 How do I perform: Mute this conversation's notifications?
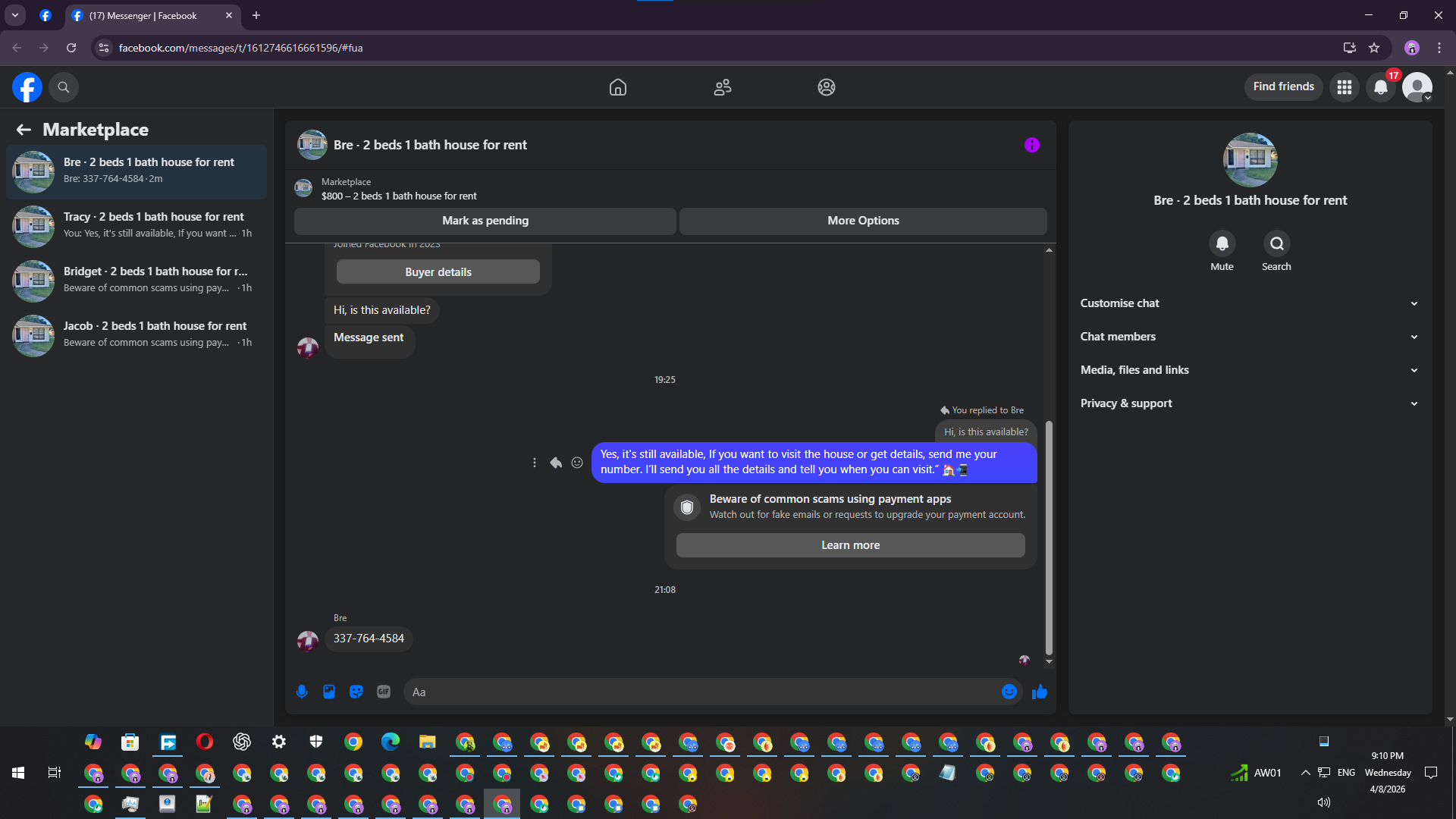(1222, 244)
